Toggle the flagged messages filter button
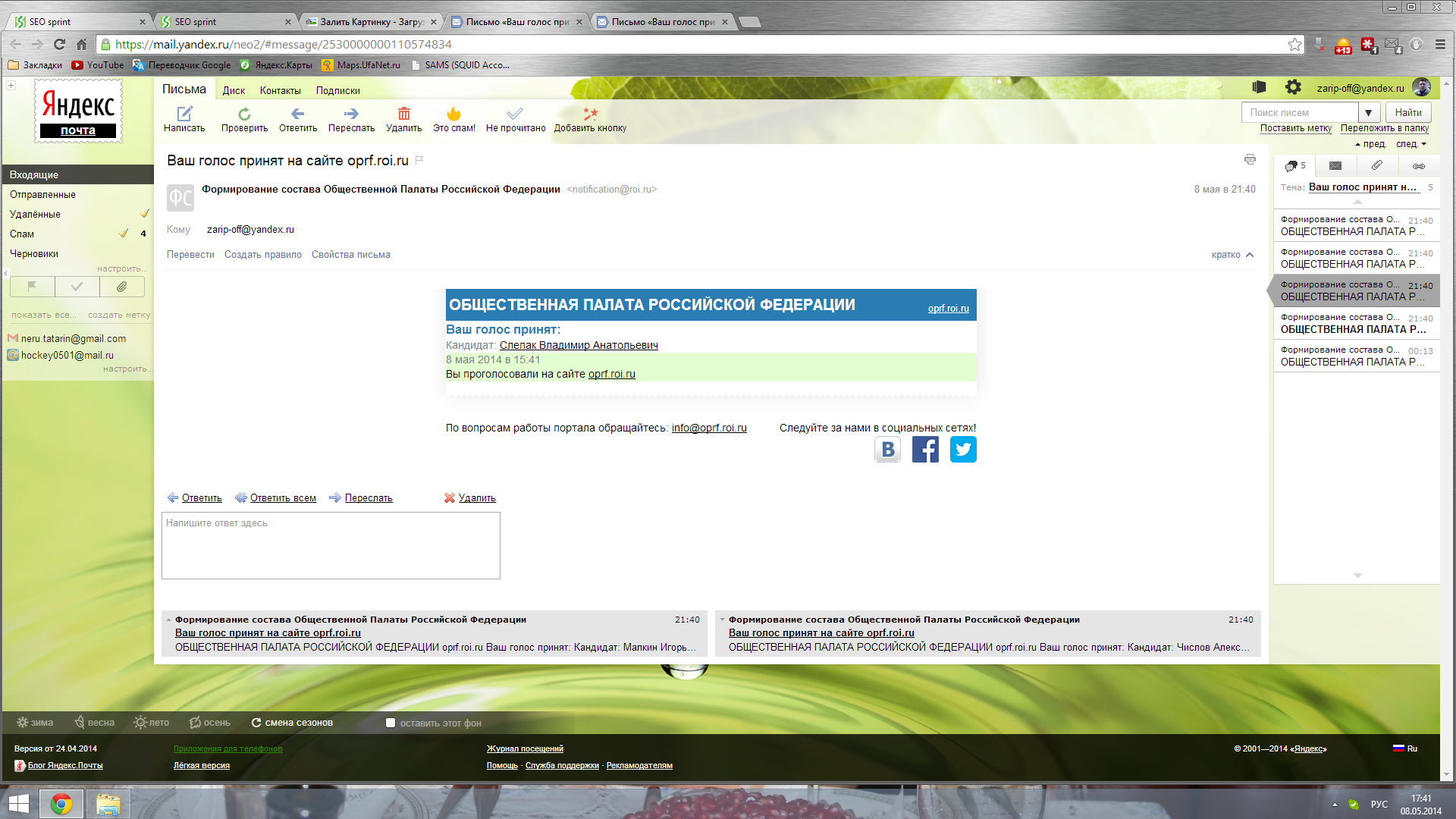Viewport: 1456px width, 819px height. (32, 287)
